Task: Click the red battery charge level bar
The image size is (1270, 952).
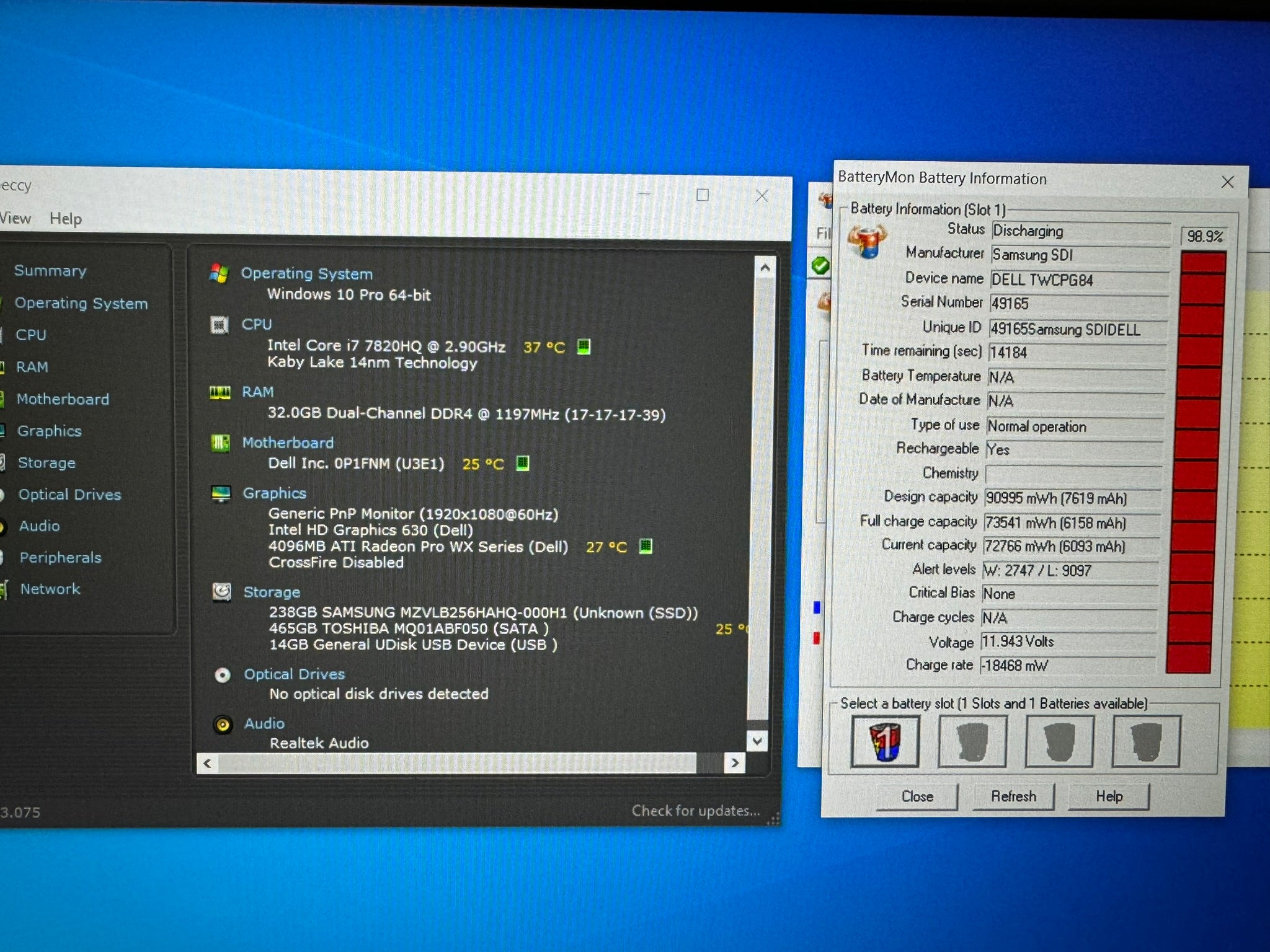Action: click(x=1197, y=462)
